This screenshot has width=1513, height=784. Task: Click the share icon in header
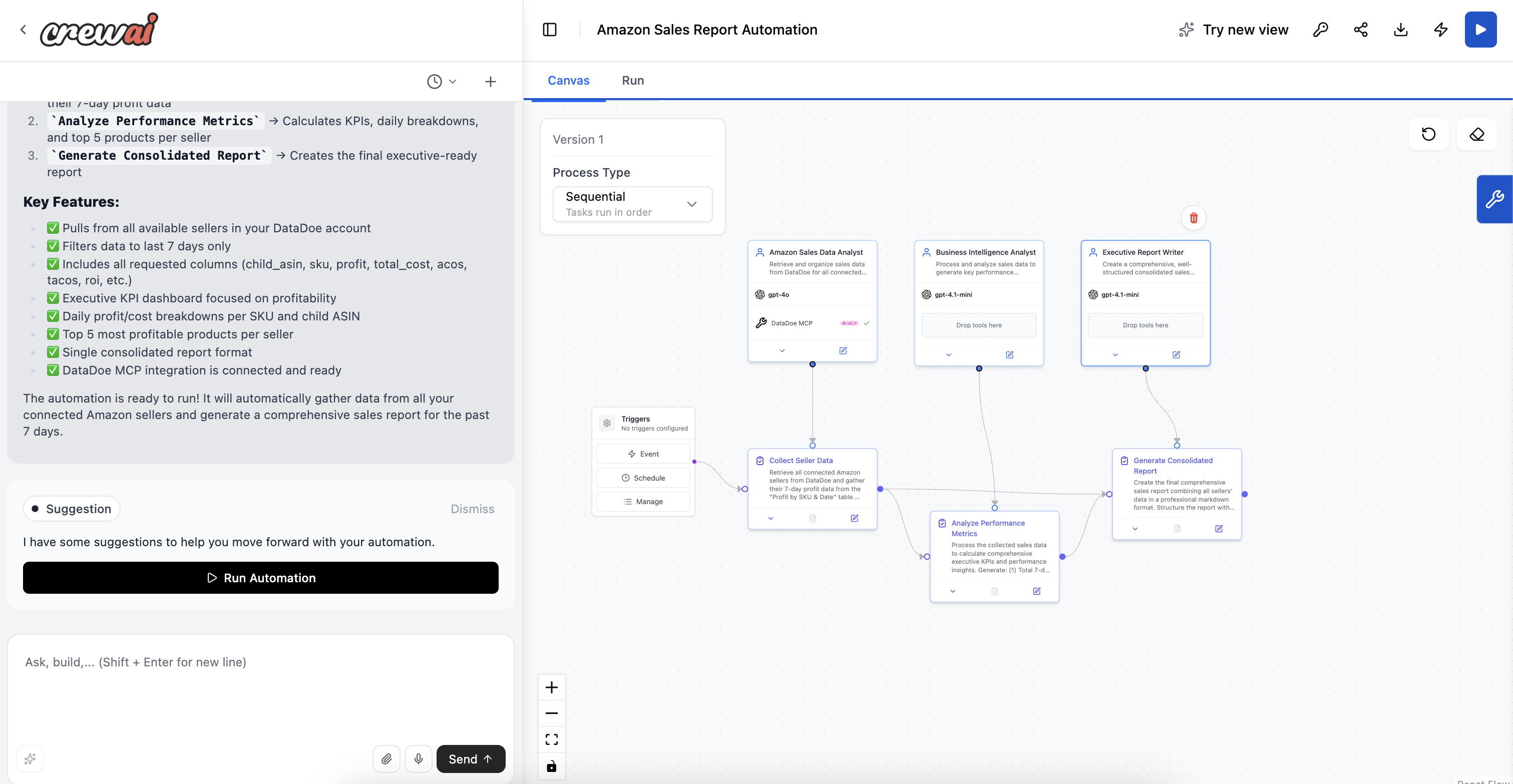[1361, 30]
